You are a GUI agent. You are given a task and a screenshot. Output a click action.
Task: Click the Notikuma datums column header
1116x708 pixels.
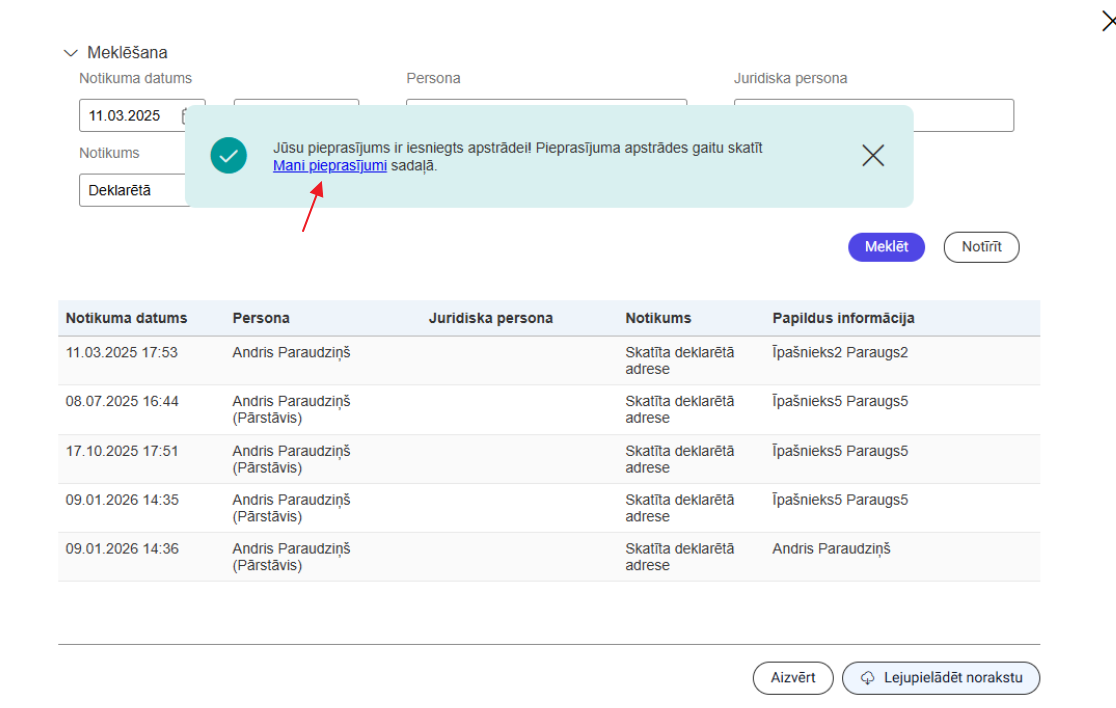point(124,317)
